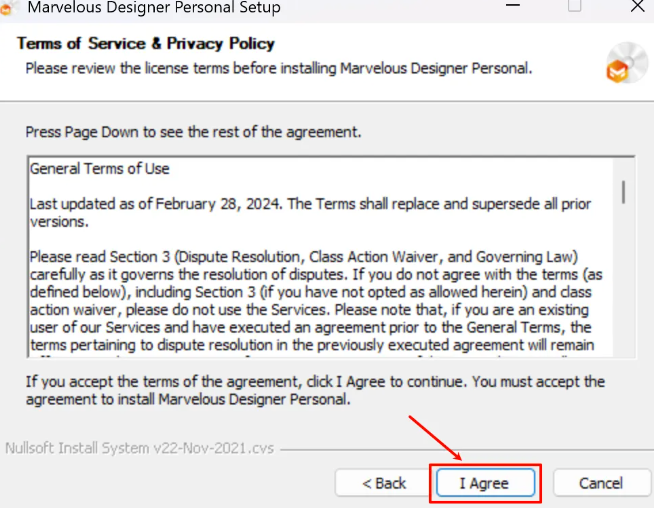Click the Marvelous Designer installer logo icon
Viewport: 654px width, 509px height.
point(627,66)
